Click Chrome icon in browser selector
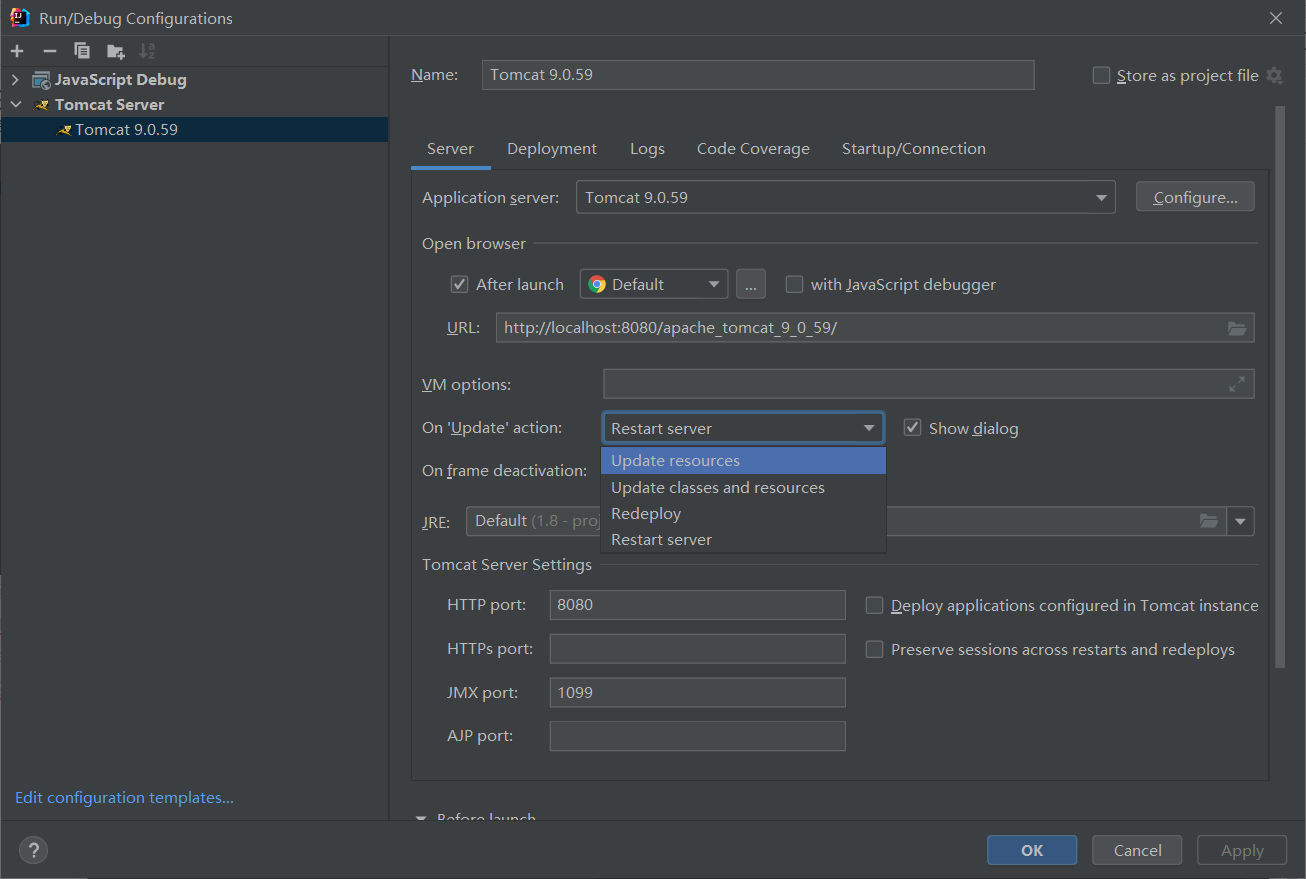Viewport: 1306px width, 879px height. (x=597, y=284)
